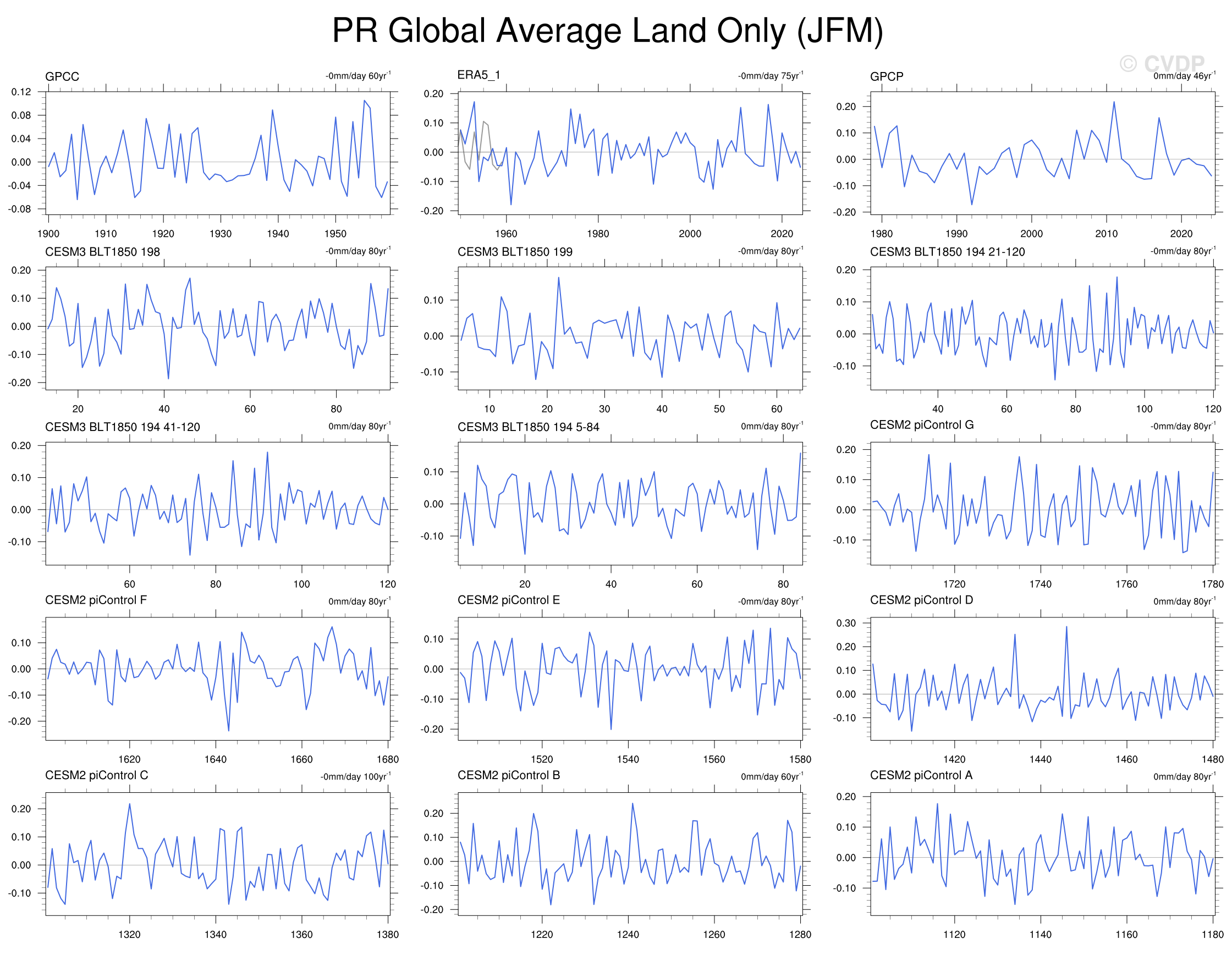1232x955 pixels.
Task: Click the CESM2 piControl D title
Action: click(921, 600)
